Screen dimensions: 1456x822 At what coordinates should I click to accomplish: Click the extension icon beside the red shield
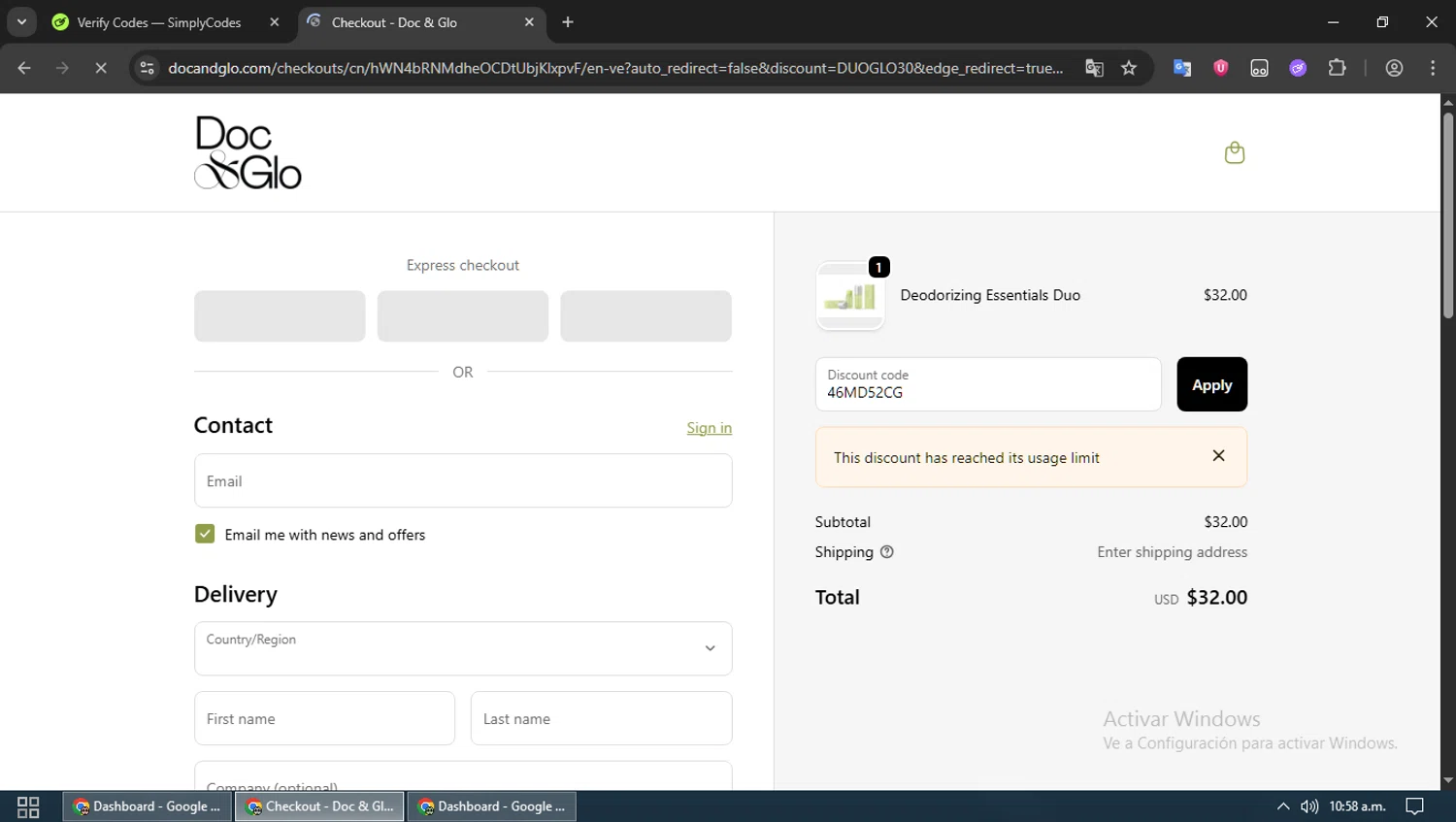tap(1259, 68)
